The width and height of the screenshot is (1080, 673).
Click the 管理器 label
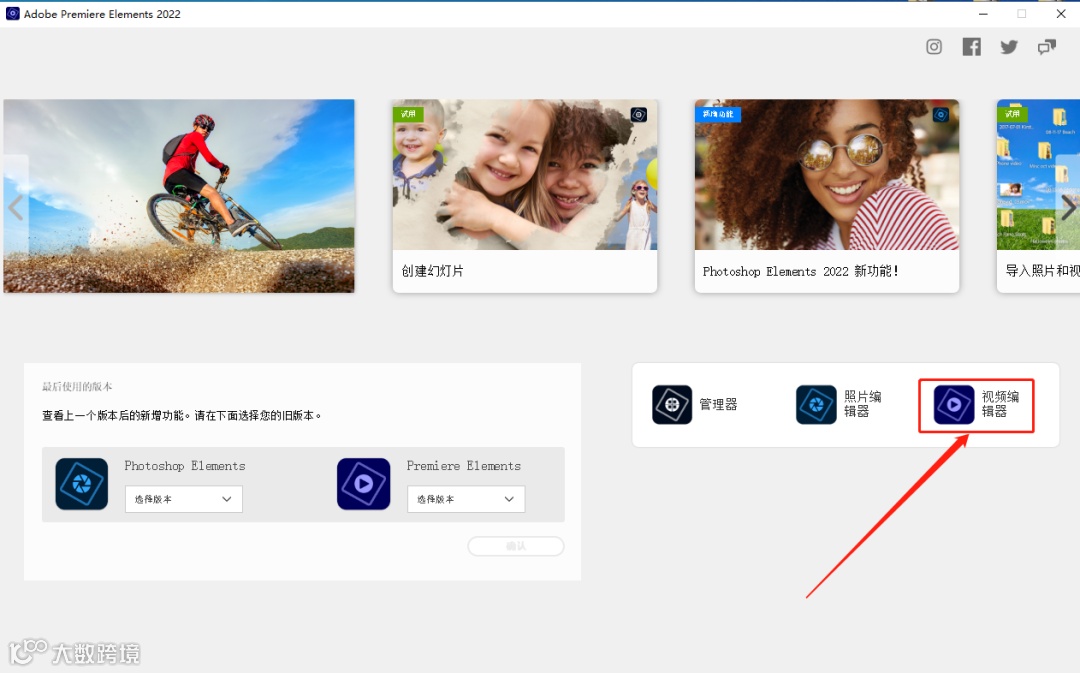[x=718, y=404]
